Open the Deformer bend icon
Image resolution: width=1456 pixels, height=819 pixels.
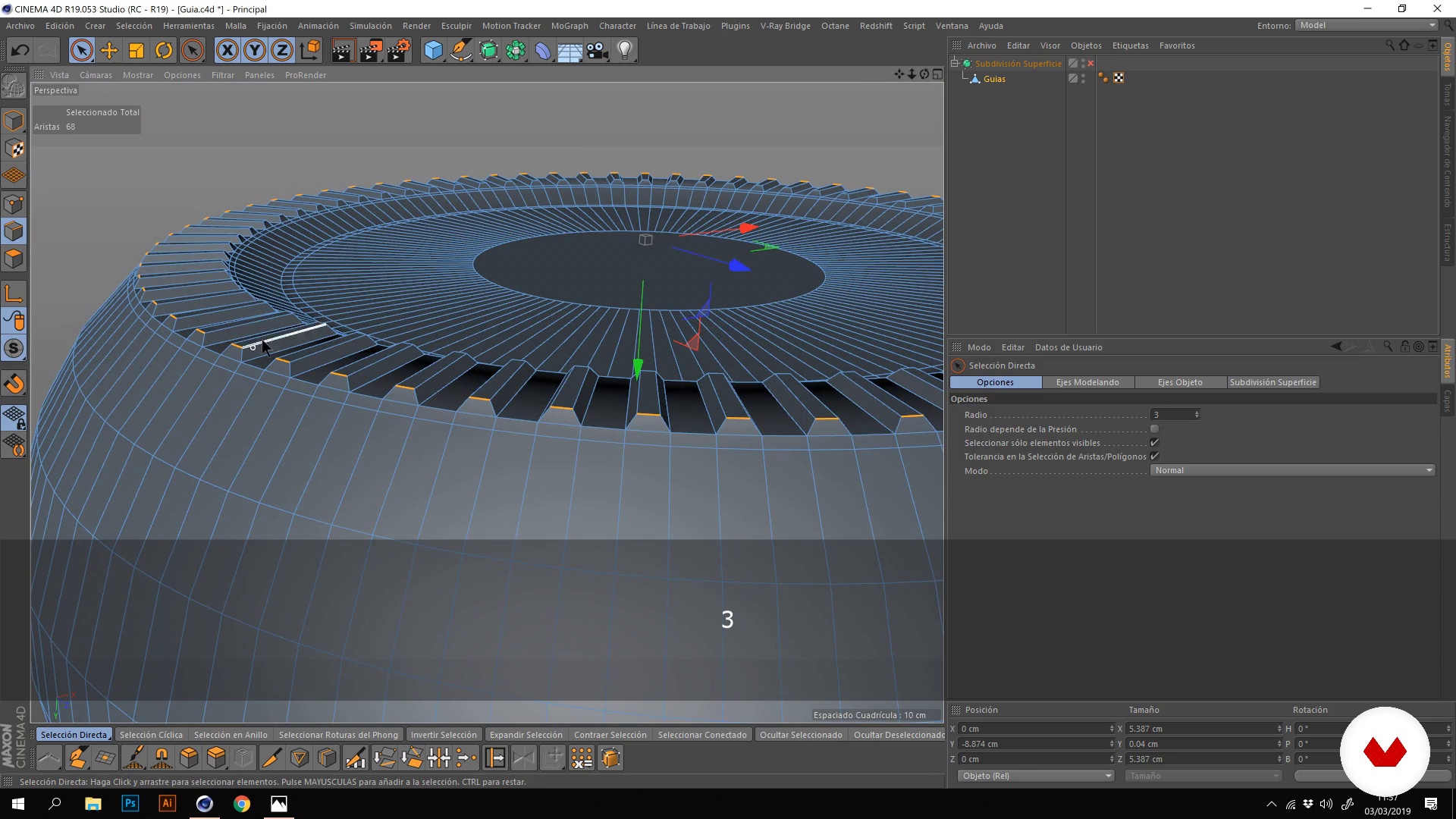pos(543,51)
